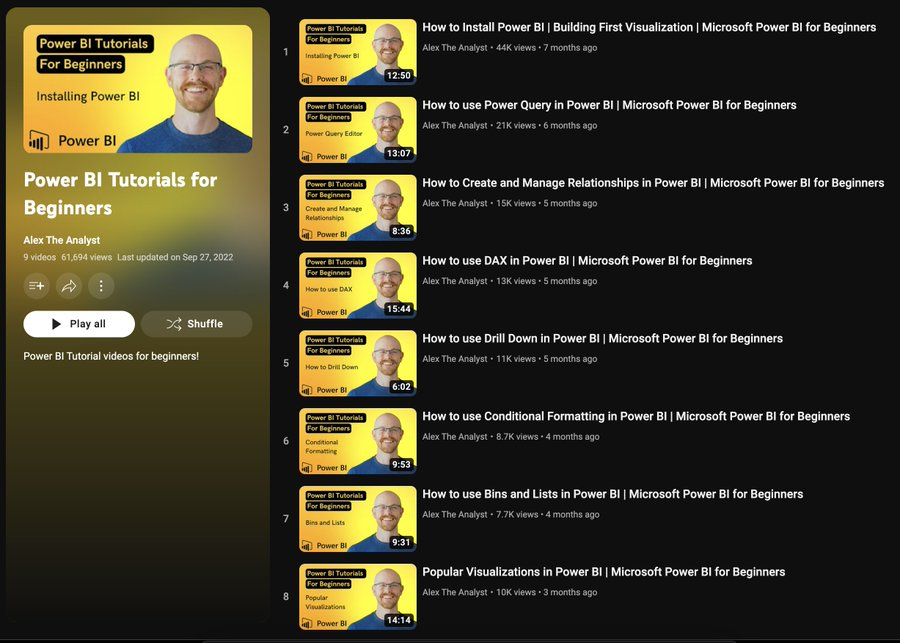Open video thumbnail with 13:07 duration
This screenshot has width=900, height=643.
[x=358, y=130]
